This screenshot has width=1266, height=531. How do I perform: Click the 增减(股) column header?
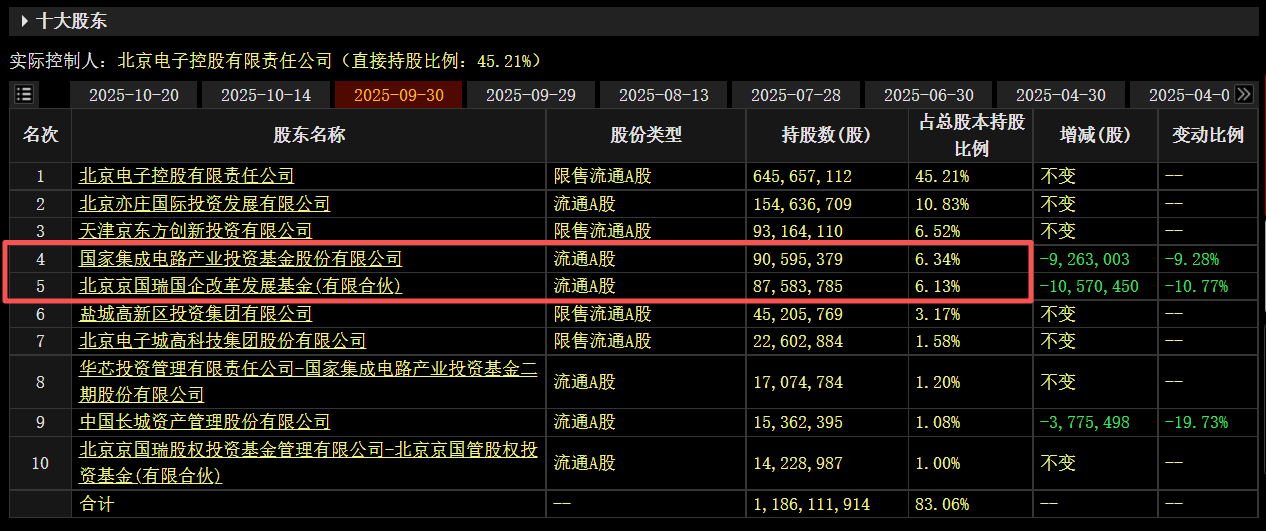coord(1096,135)
